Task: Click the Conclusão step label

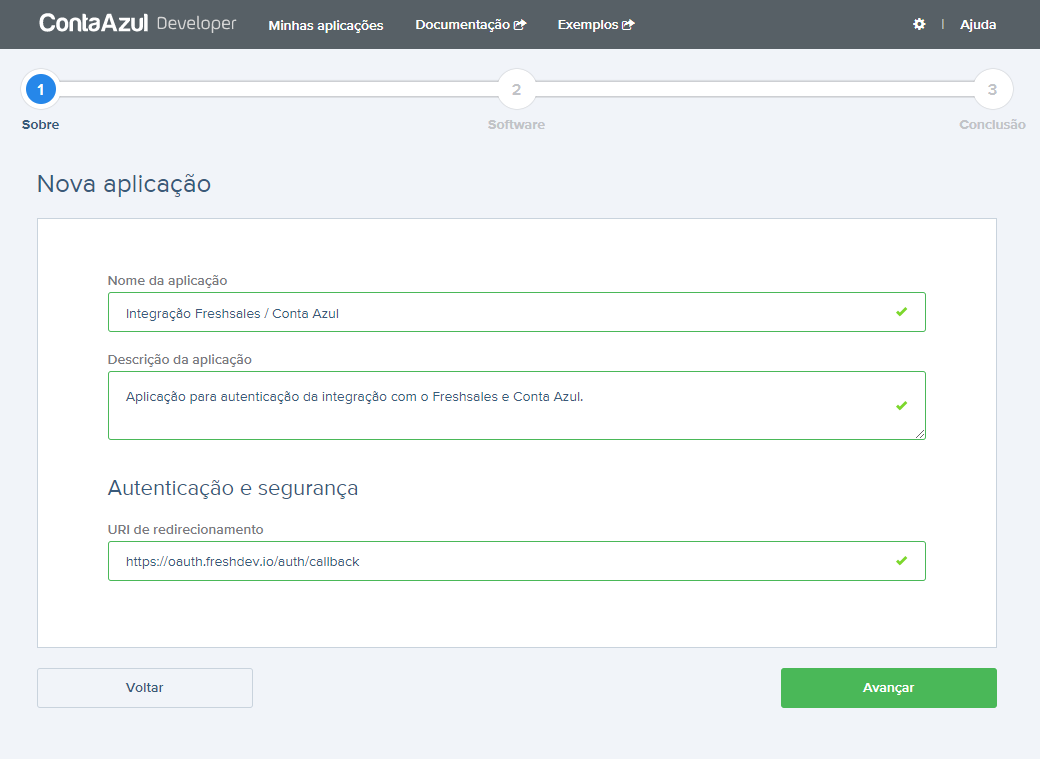Action: [x=992, y=125]
